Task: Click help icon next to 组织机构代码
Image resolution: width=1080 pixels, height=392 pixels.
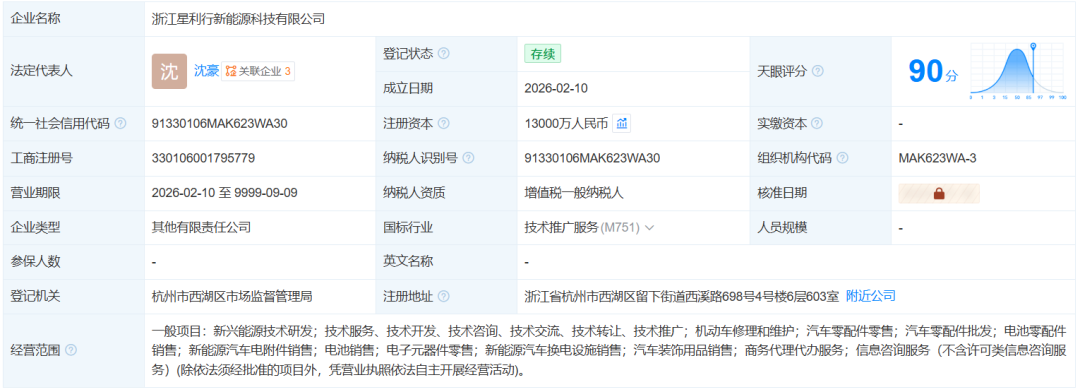Action: (842, 158)
